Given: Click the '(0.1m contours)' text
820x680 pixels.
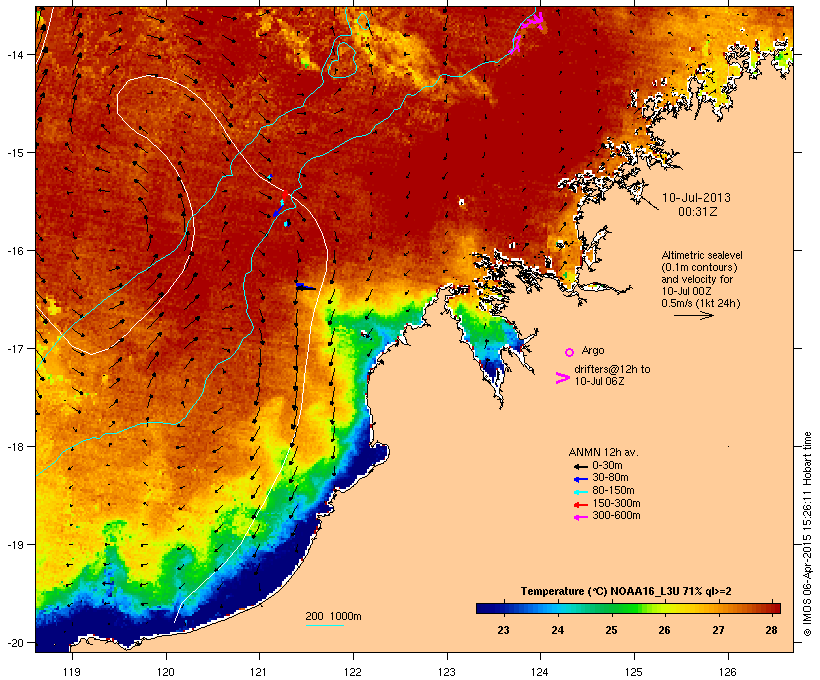Looking at the screenshot, I should point(700,267).
